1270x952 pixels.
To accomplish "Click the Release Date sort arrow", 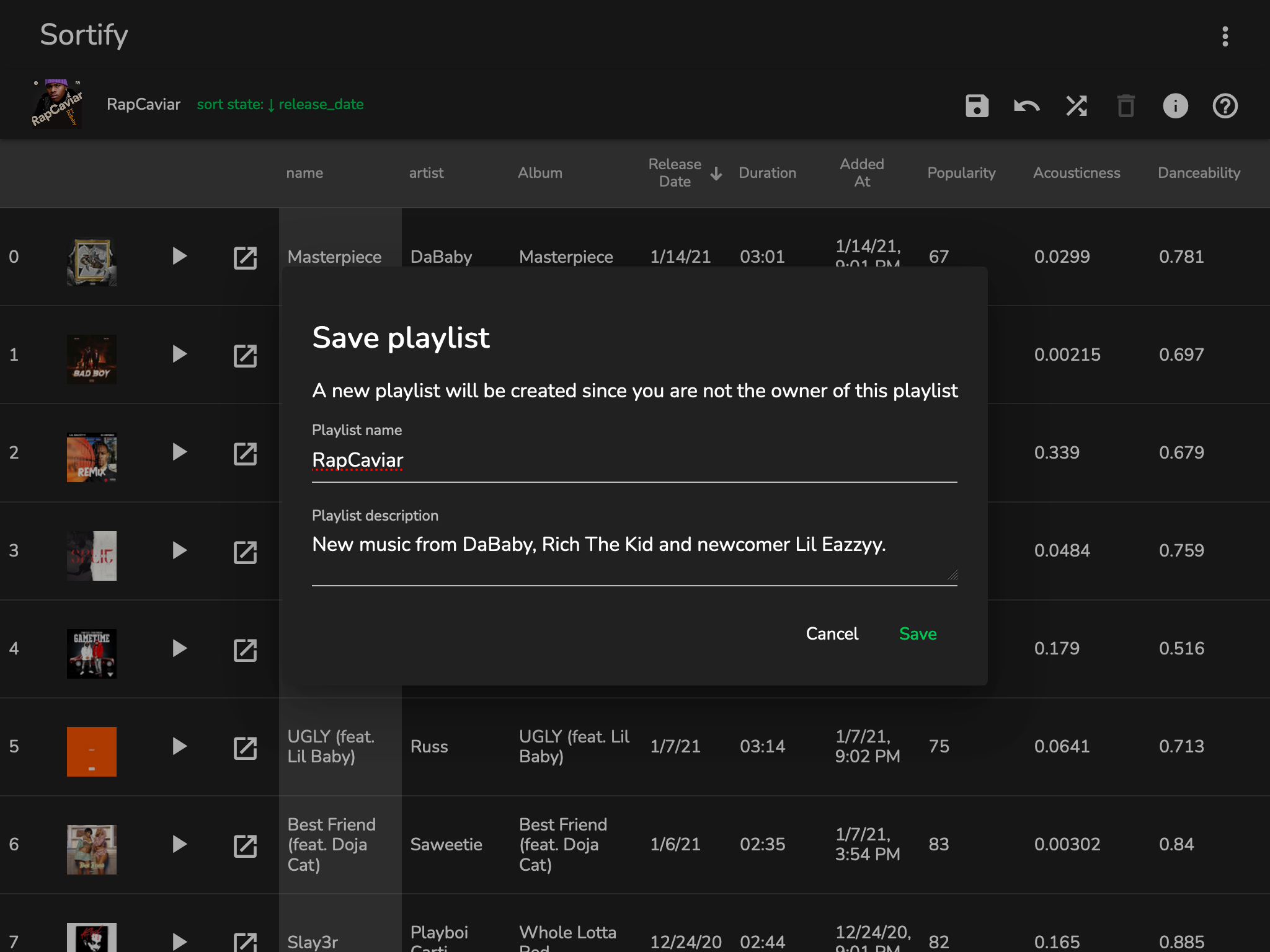I will click(x=716, y=174).
